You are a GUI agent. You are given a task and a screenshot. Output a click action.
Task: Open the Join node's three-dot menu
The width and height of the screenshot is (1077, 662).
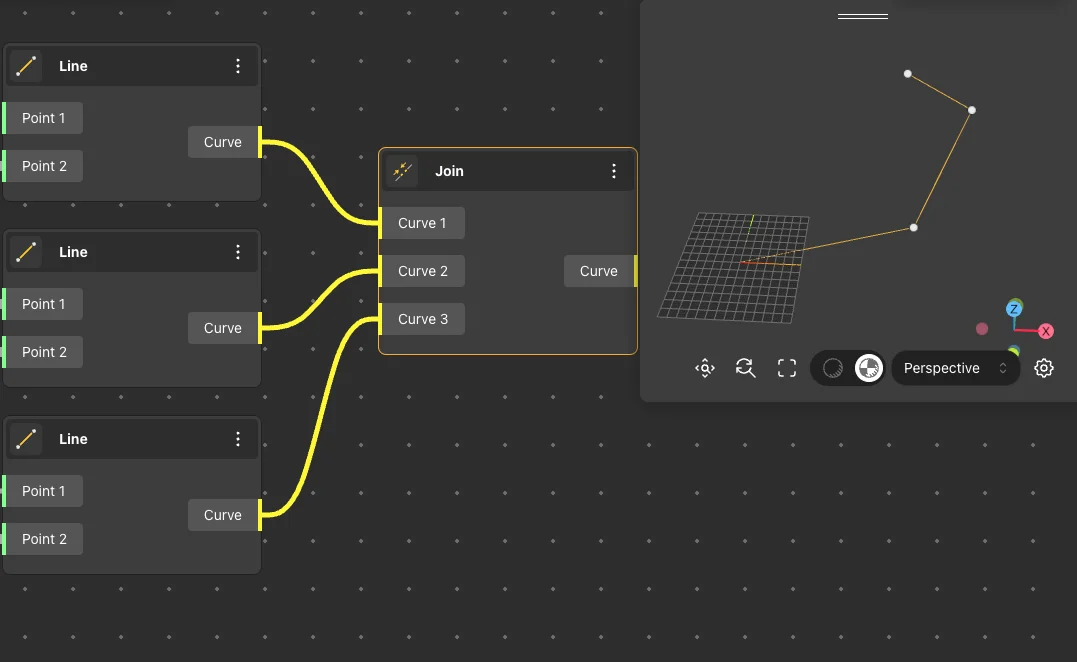click(x=614, y=171)
